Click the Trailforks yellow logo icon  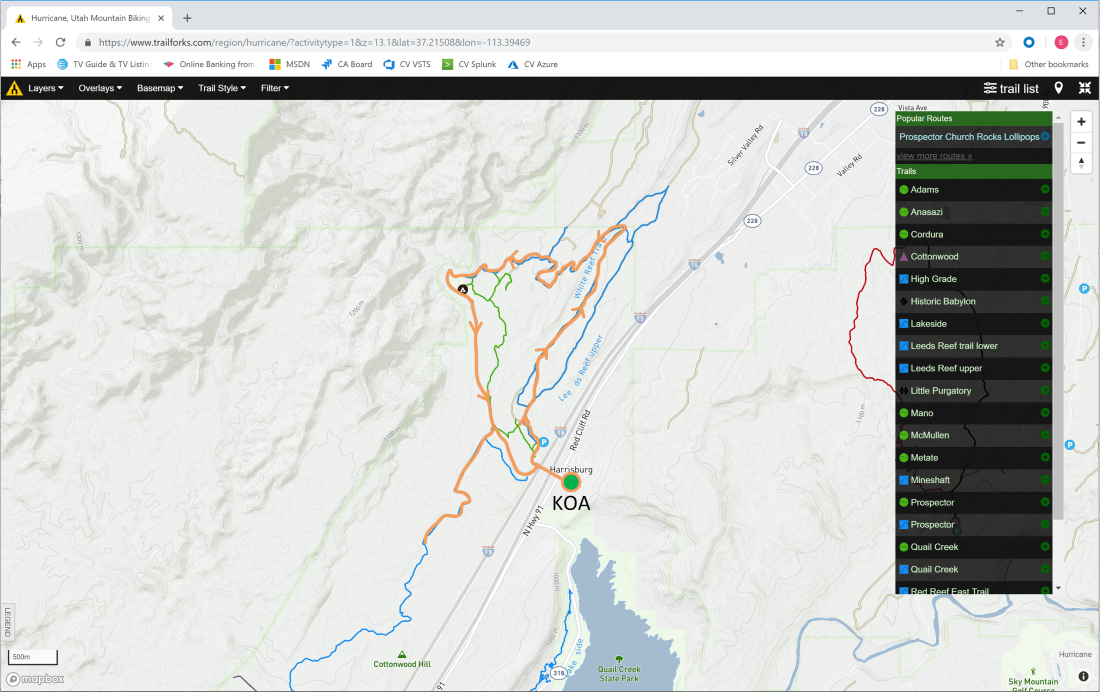point(14,88)
